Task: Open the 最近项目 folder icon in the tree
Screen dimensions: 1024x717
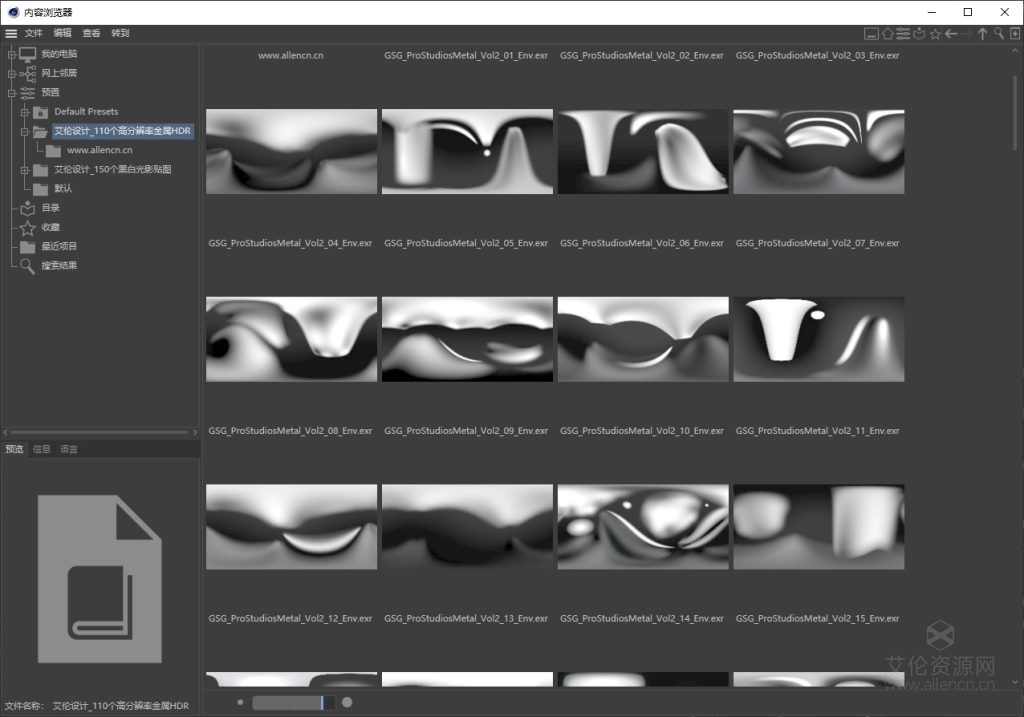Action: point(27,247)
